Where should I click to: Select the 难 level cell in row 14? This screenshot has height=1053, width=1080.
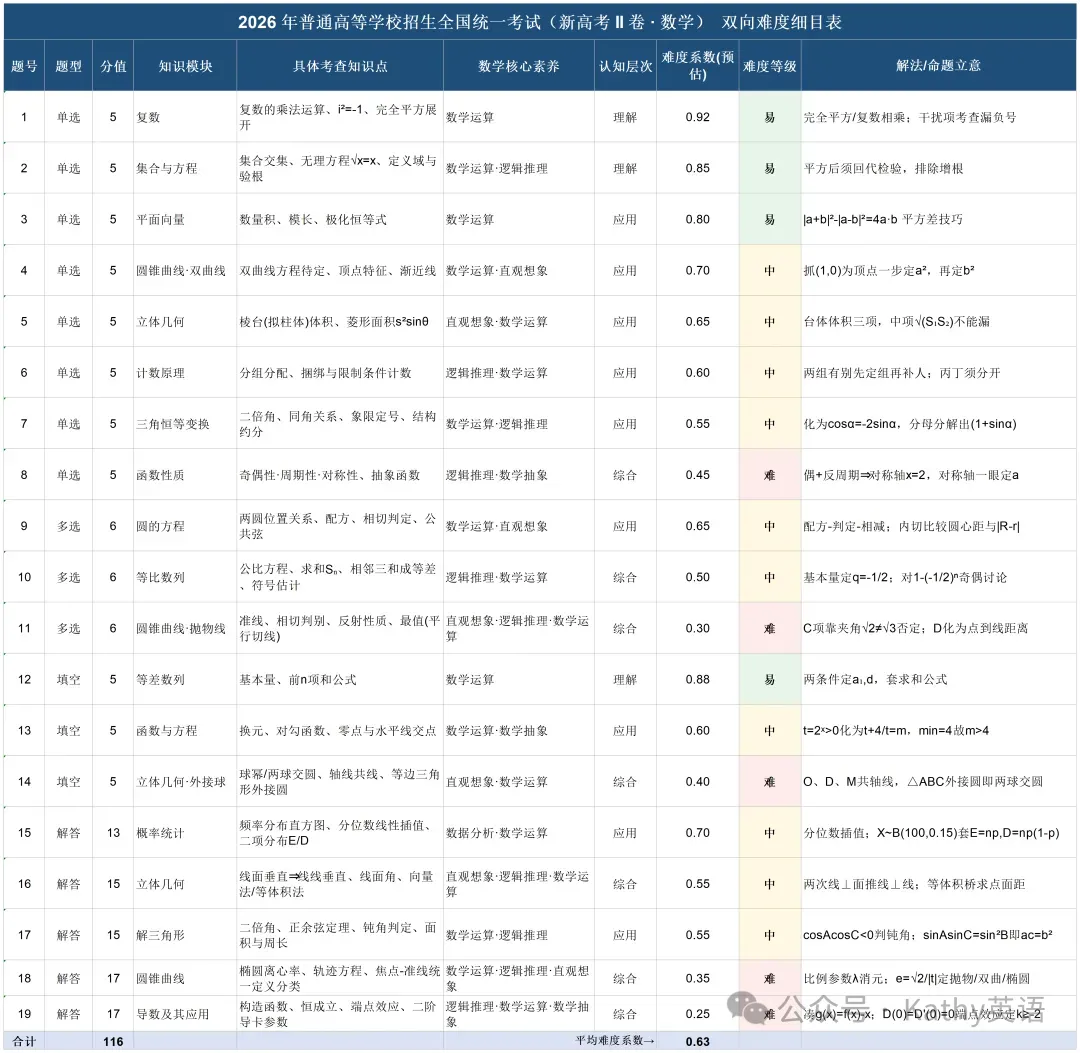tap(770, 782)
